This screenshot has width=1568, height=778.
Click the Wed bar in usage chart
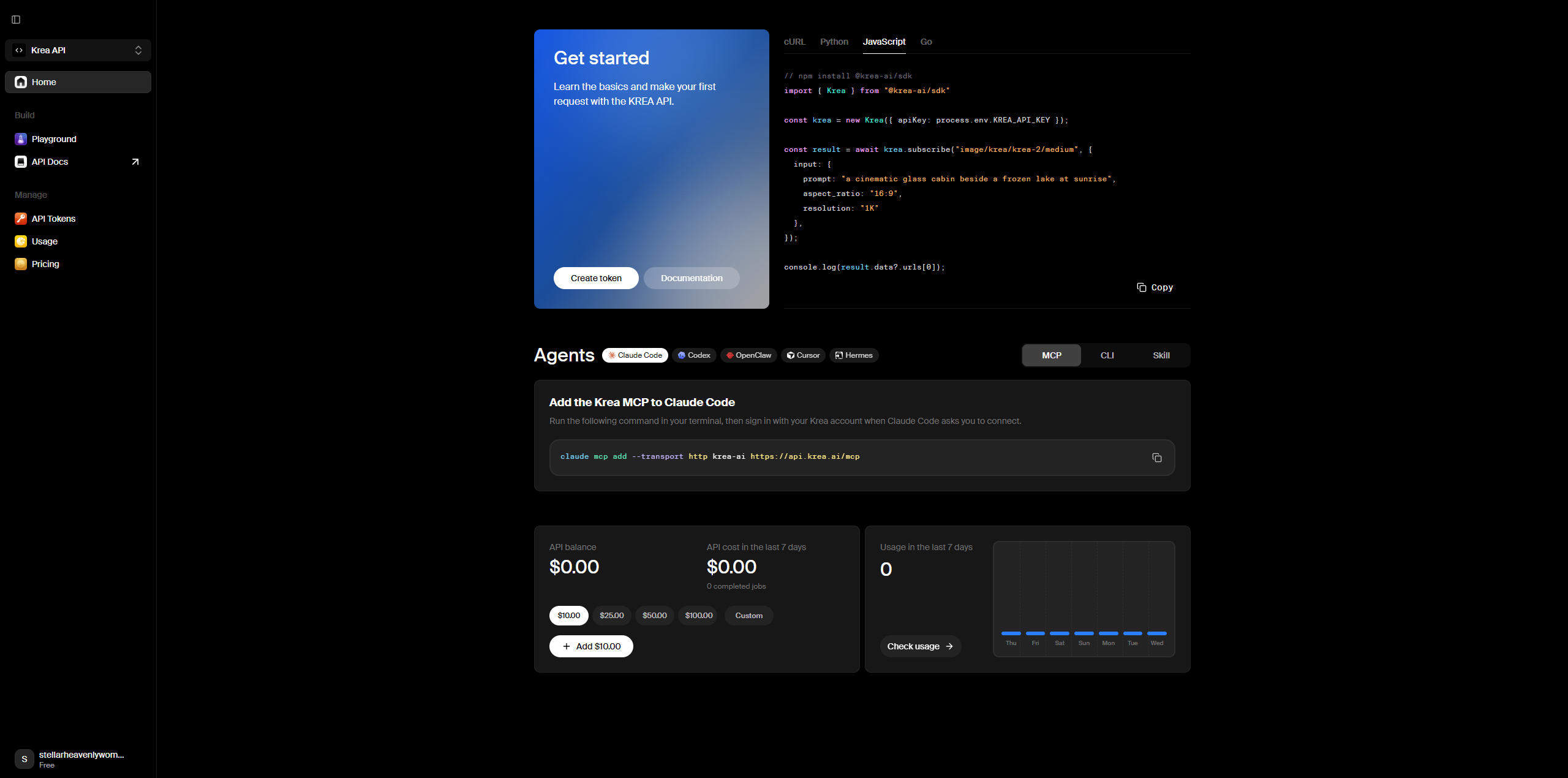coord(1156,633)
